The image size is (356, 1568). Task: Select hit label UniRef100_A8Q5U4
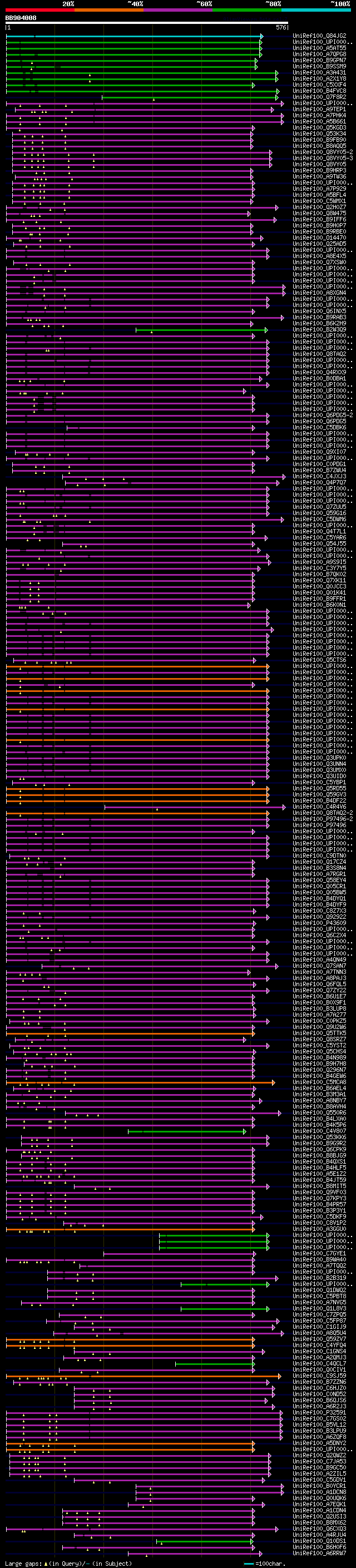[x=319, y=1333]
